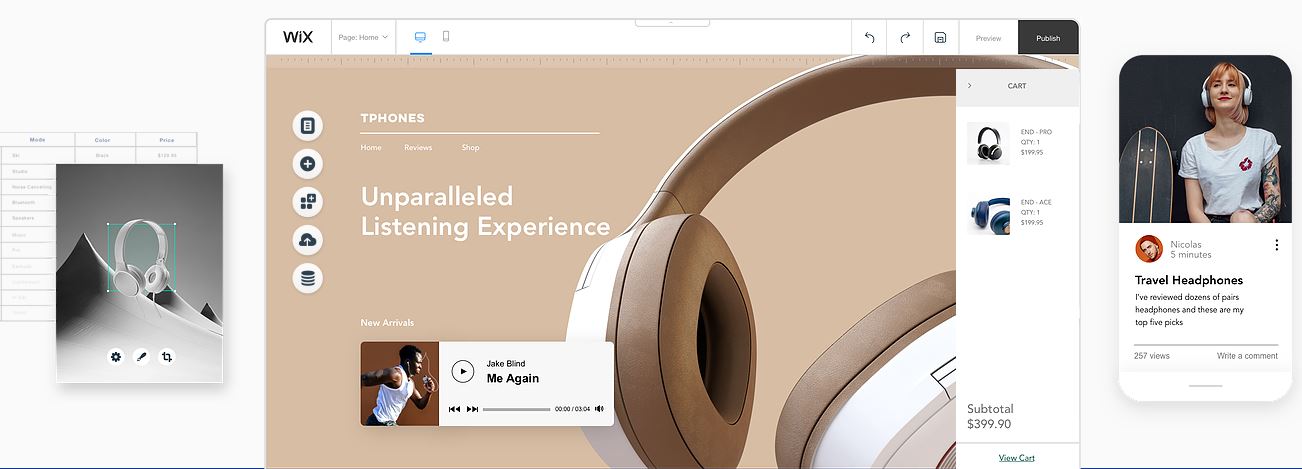Select the image edit brush icon

pyautogui.click(x=142, y=356)
